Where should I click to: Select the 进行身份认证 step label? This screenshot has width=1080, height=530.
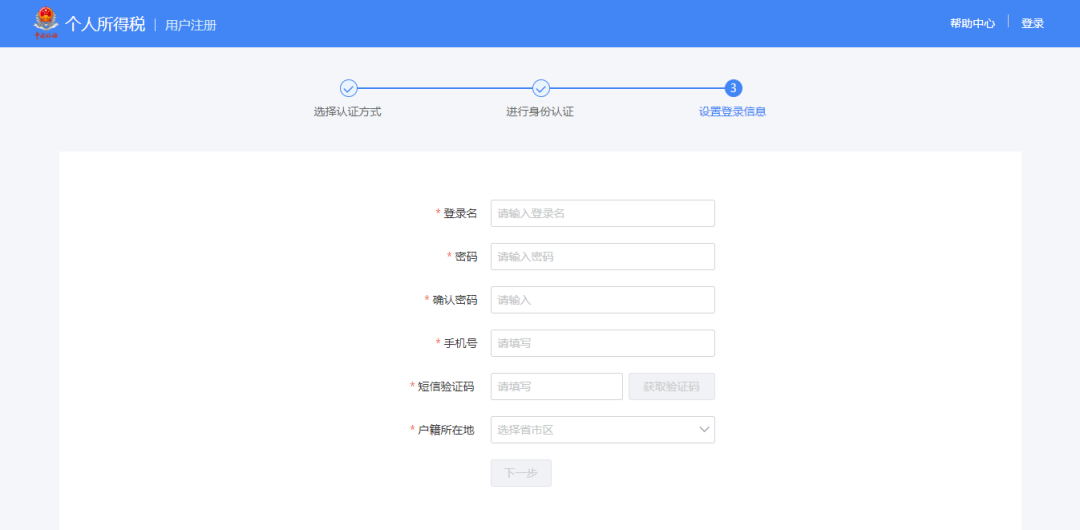[x=540, y=111]
